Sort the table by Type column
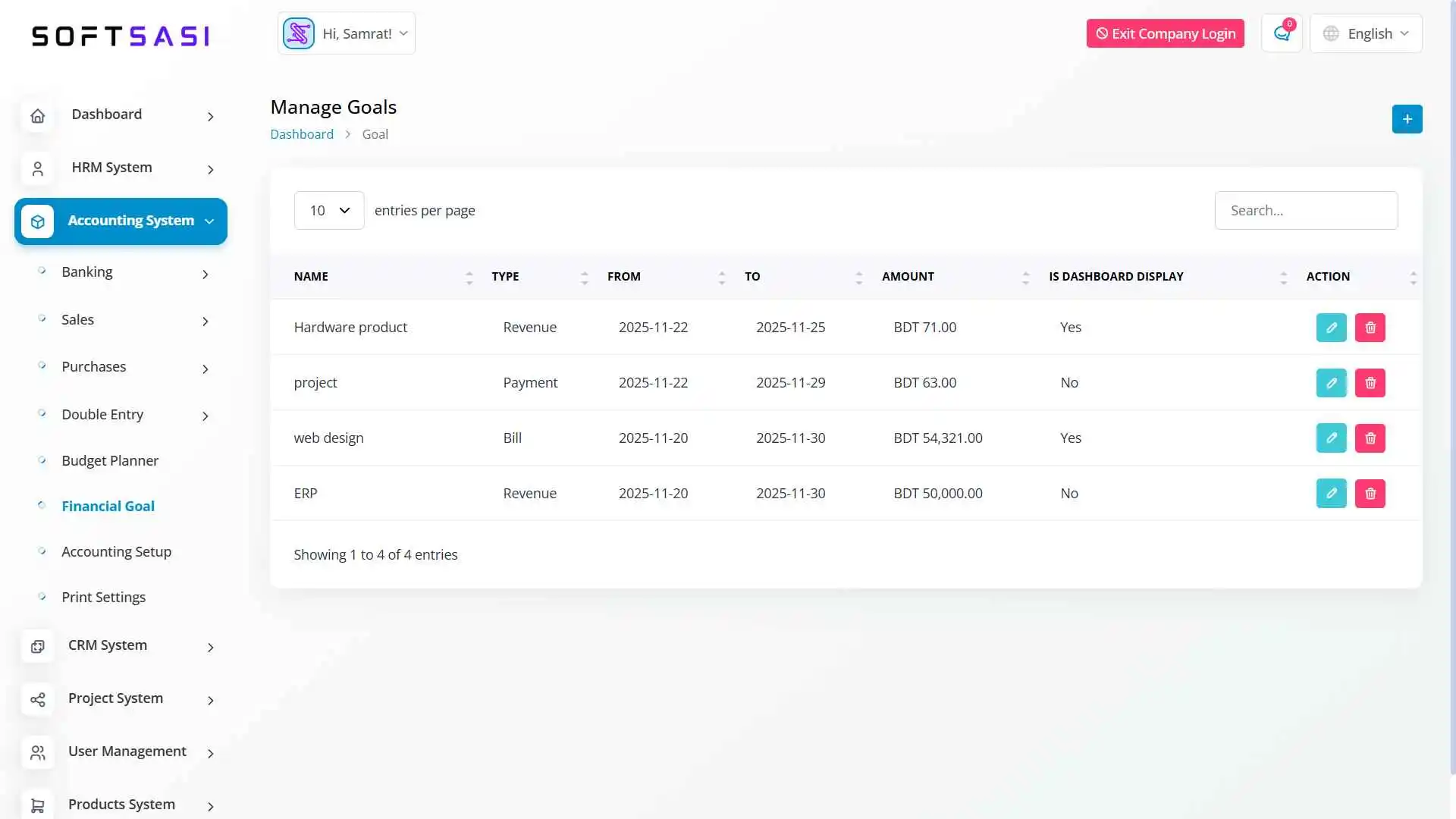 tap(538, 277)
